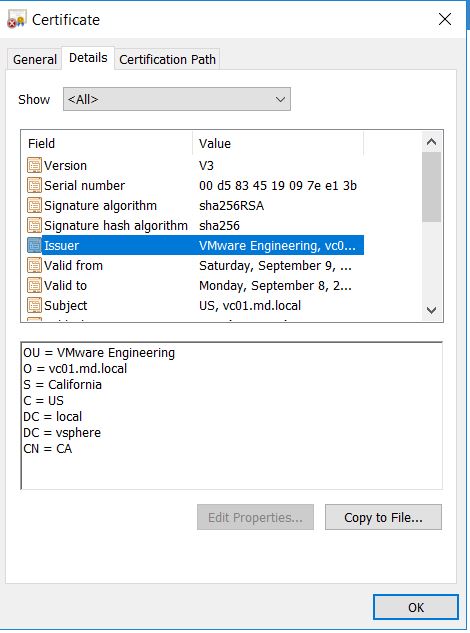Click the Subject field icon
Screen dimensions: 470x633
point(34,305)
